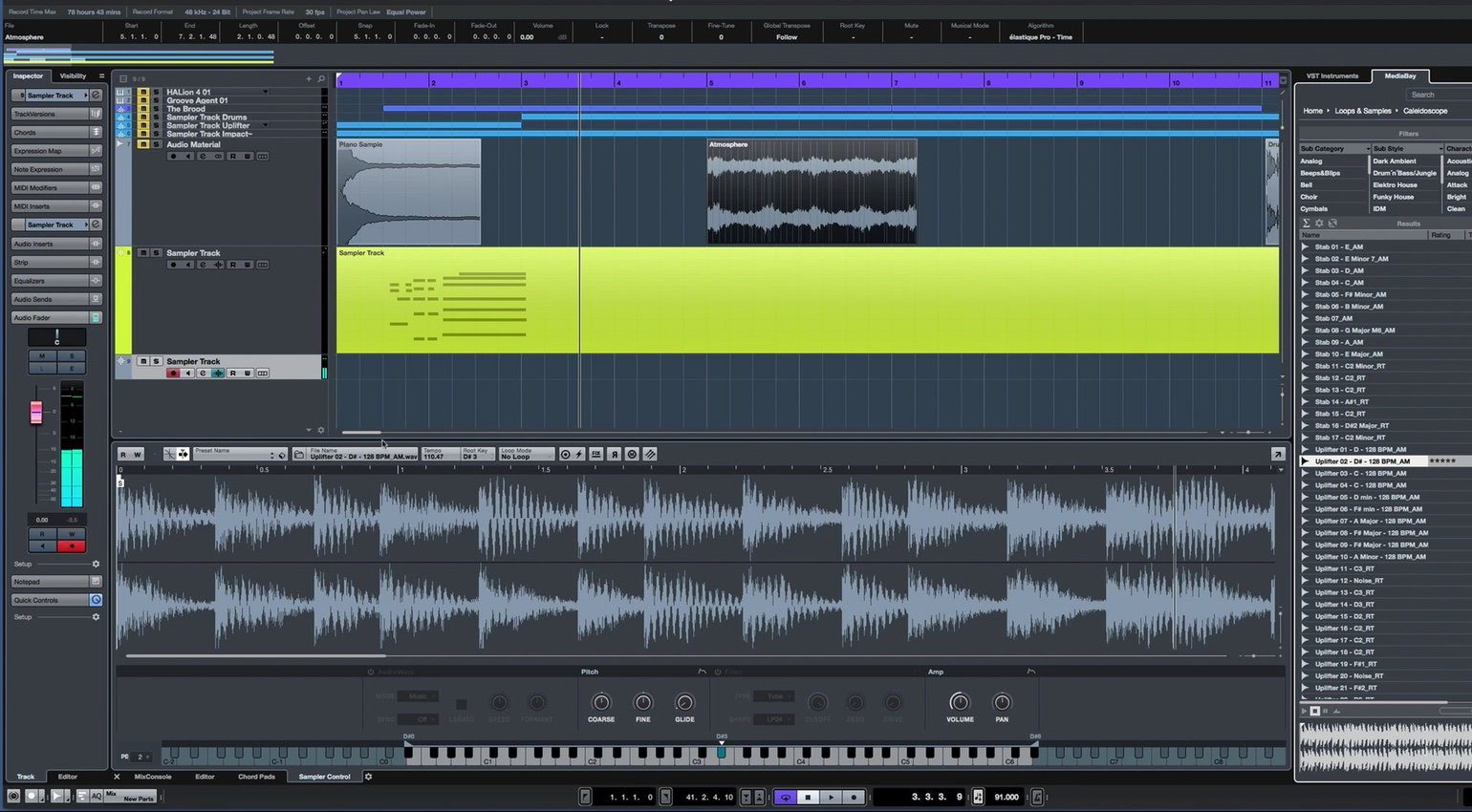Viewport: 1472px width, 812px height.
Task: Mute the HALion 4 01 track
Action: [143, 93]
